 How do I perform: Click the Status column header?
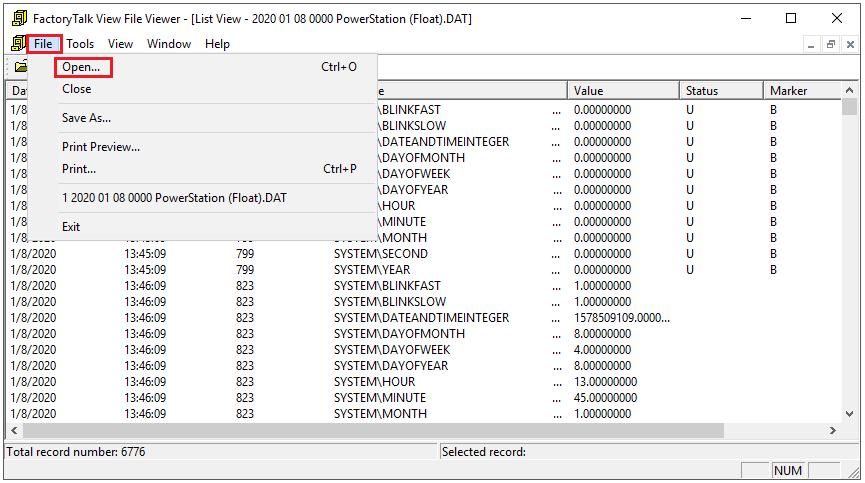pyautogui.click(x=721, y=90)
